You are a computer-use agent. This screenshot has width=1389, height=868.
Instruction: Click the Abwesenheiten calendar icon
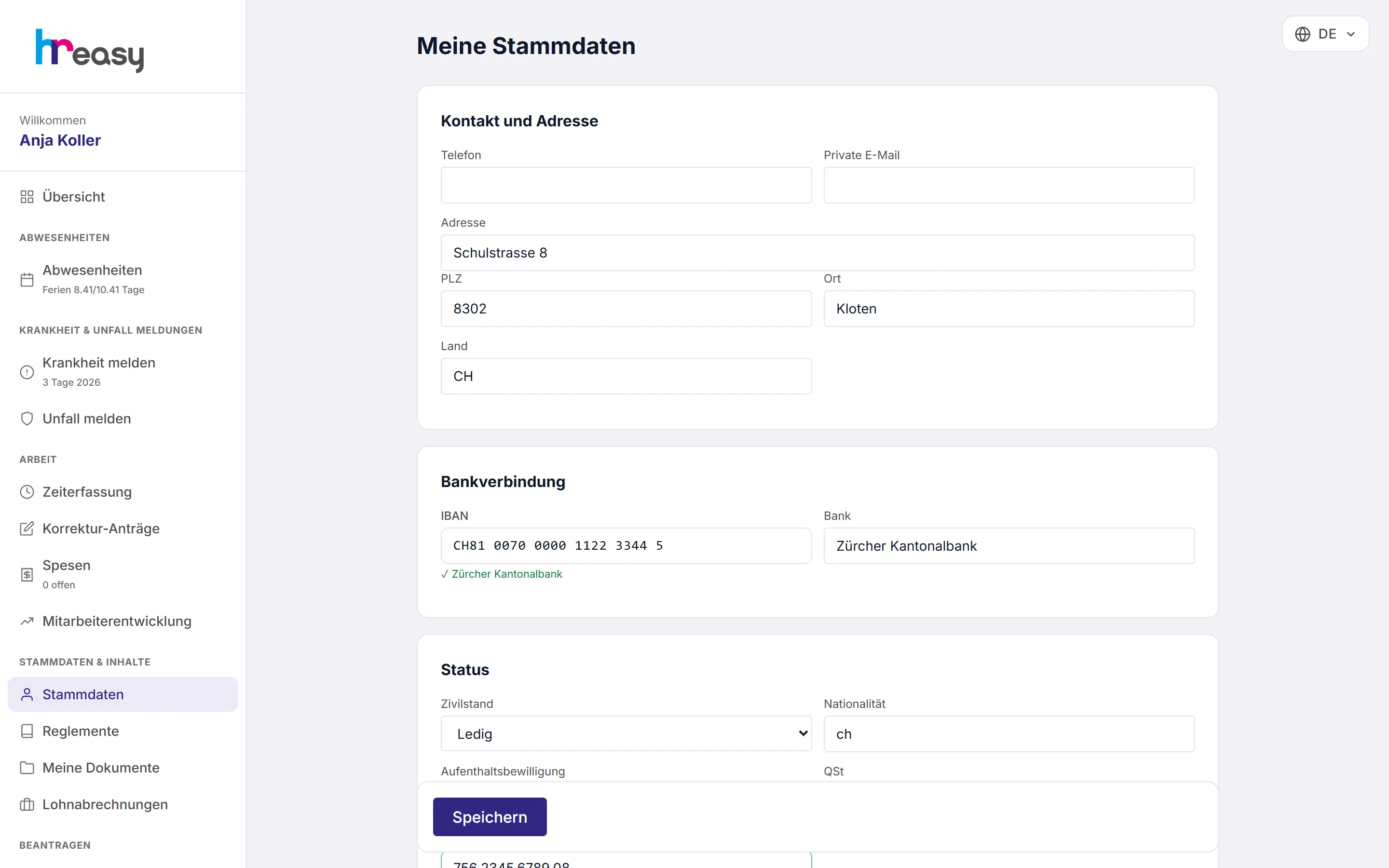(27, 280)
